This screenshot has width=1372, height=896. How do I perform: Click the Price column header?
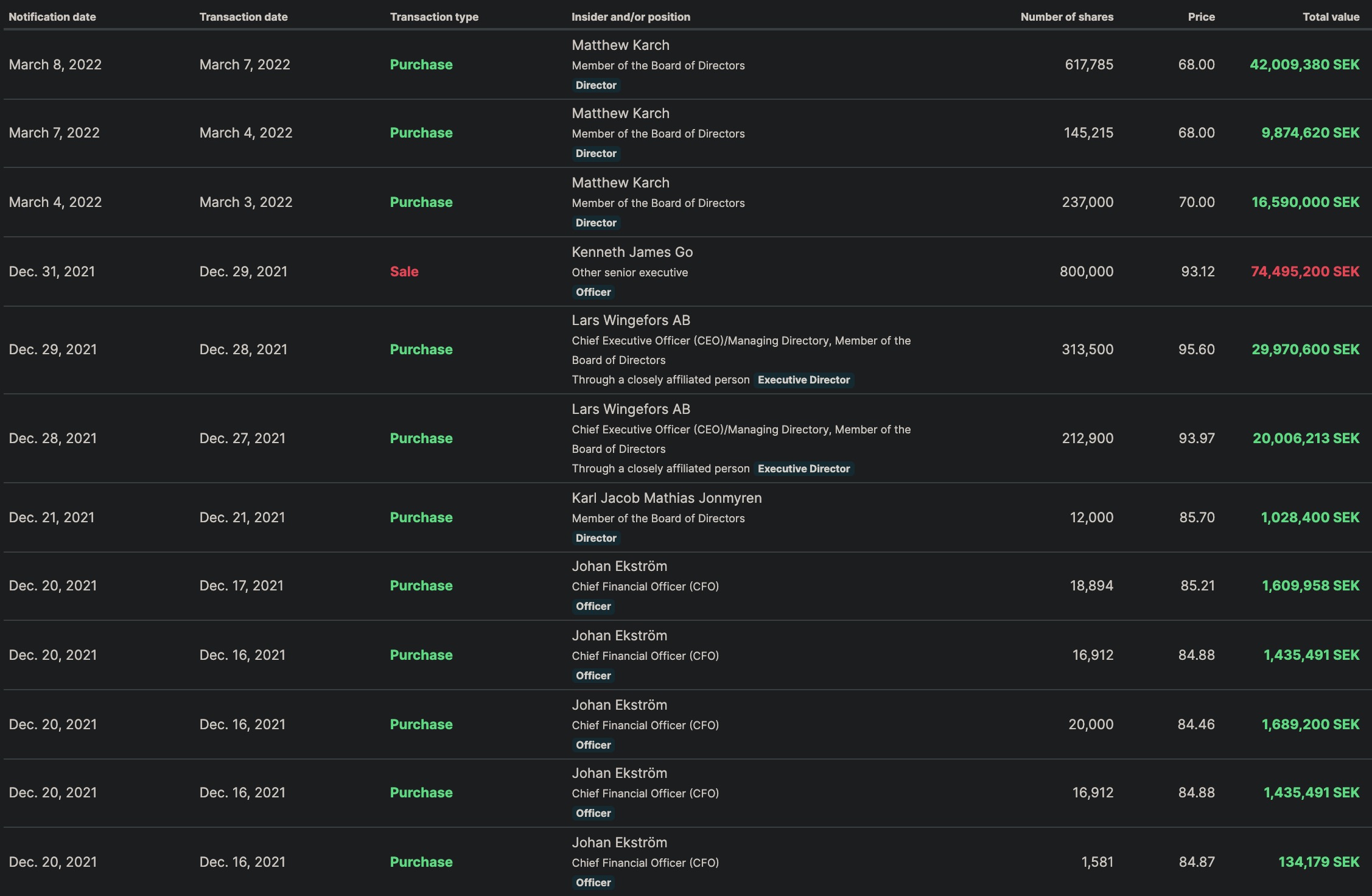point(1201,17)
